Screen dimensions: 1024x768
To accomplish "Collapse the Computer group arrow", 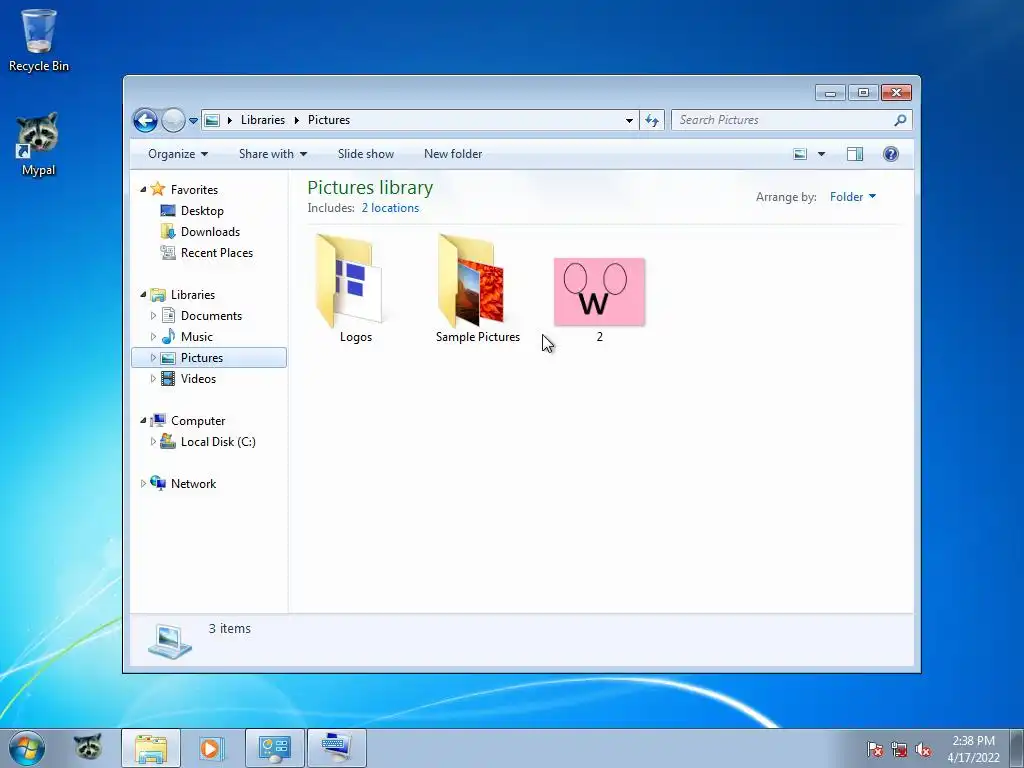I will [x=143, y=421].
